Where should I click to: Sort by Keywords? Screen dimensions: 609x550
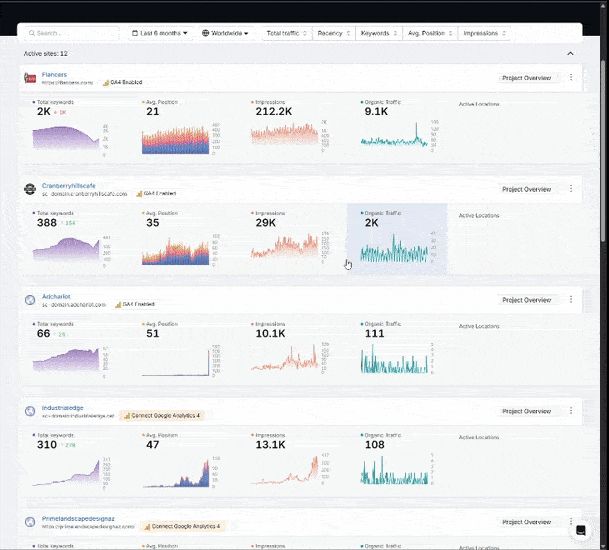coord(379,33)
